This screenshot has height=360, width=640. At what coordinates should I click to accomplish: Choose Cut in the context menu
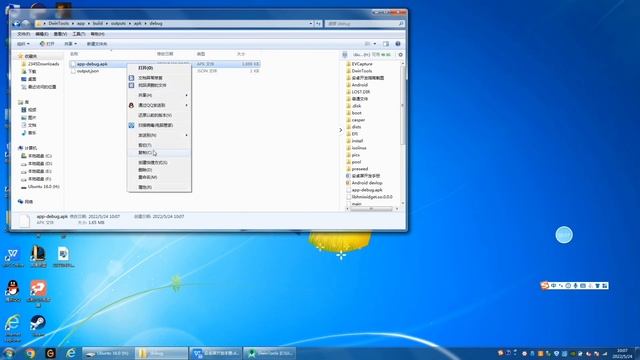159,145
